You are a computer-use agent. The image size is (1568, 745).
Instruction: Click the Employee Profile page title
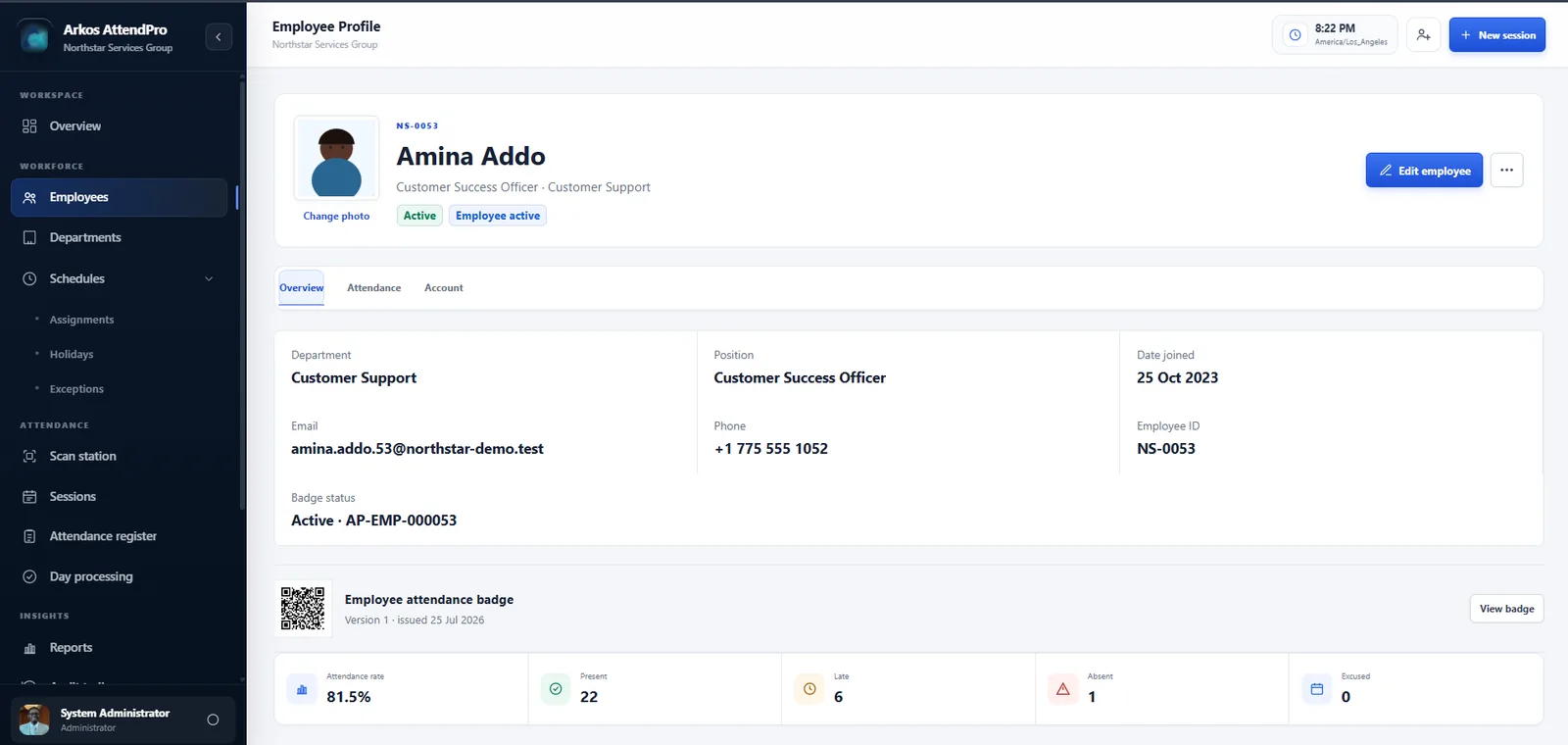tap(326, 26)
